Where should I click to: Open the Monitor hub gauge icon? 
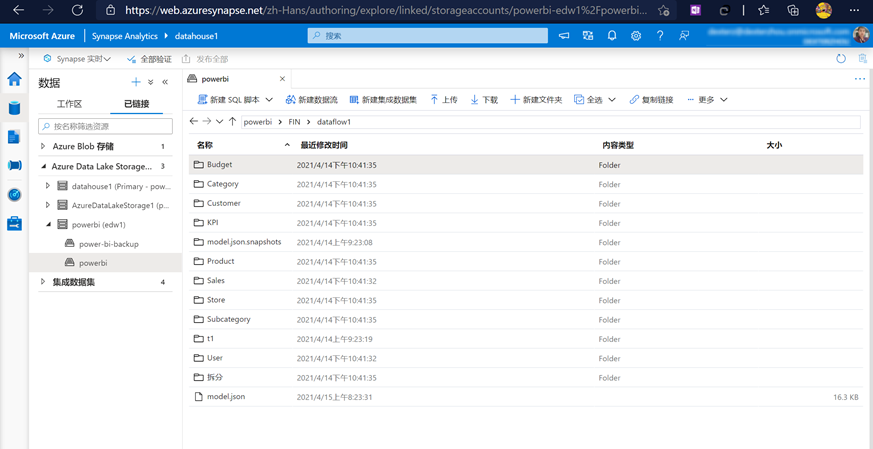(x=14, y=194)
